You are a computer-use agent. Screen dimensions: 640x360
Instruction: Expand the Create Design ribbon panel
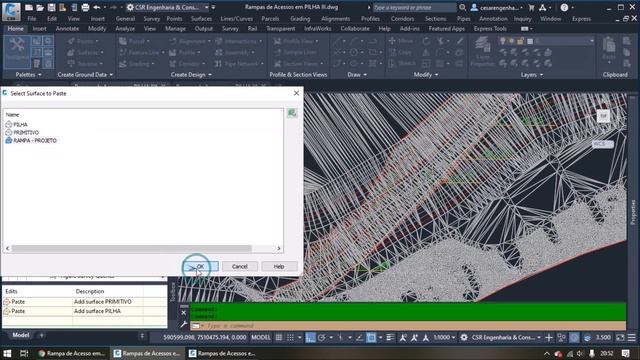point(191,75)
